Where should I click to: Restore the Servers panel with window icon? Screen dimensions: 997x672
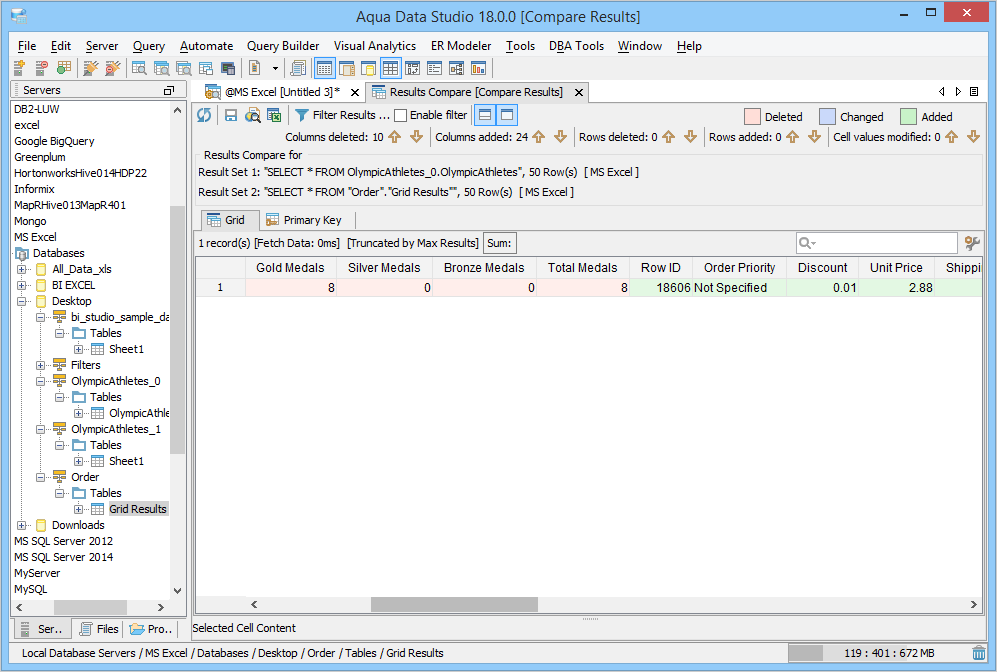tap(168, 90)
